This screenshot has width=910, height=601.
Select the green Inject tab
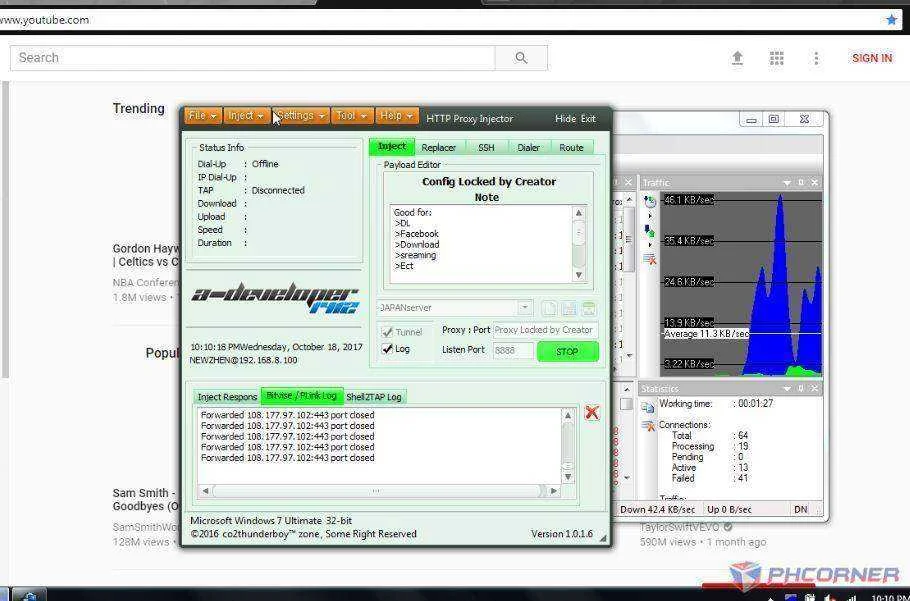pos(392,147)
